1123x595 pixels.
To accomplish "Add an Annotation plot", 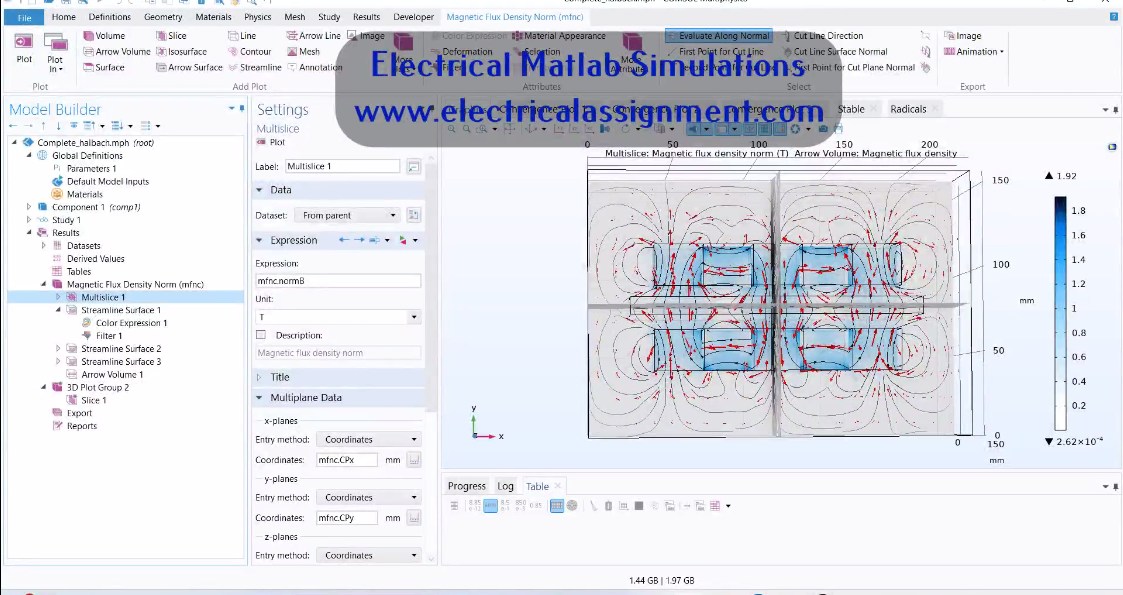I will [314, 67].
